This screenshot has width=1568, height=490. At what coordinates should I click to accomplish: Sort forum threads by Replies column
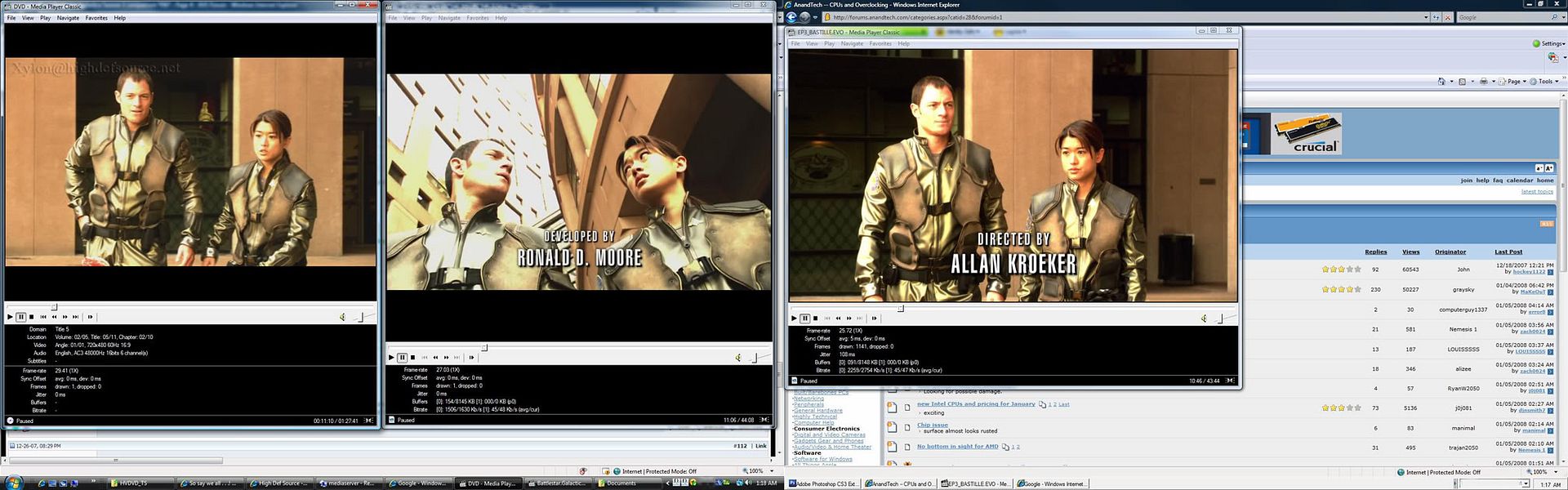1376,252
